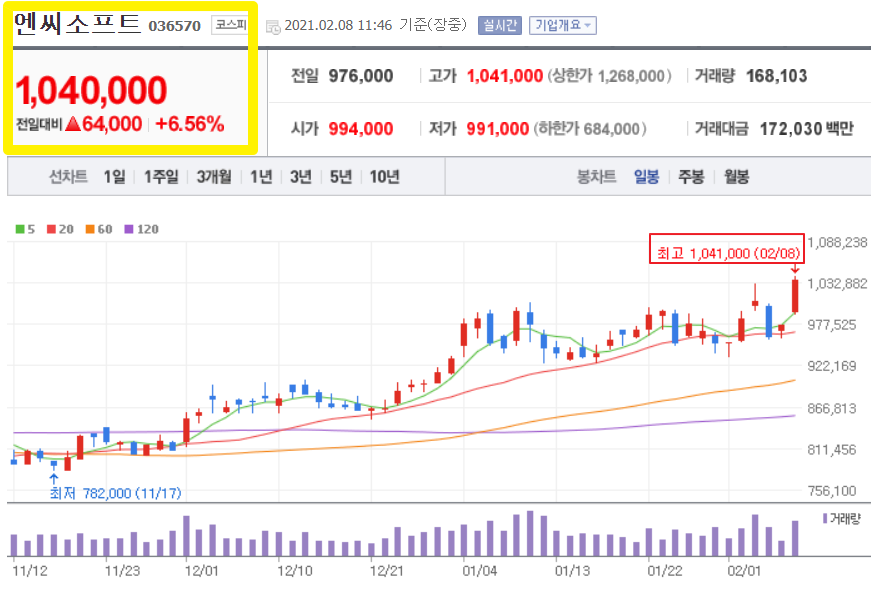Click the 11/12 date on chart axis
Image resolution: width=871 pixels, height=589 pixels.
[x=30, y=571]
